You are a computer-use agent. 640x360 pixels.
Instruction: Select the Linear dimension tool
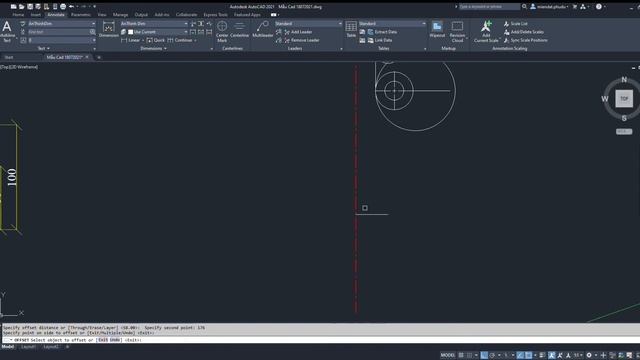(130, 40)
